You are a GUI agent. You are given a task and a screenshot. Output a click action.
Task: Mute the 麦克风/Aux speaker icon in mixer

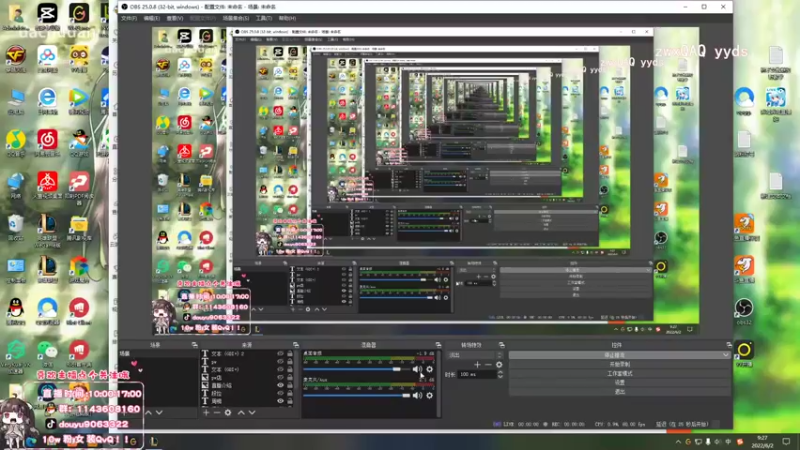[417, 395]
